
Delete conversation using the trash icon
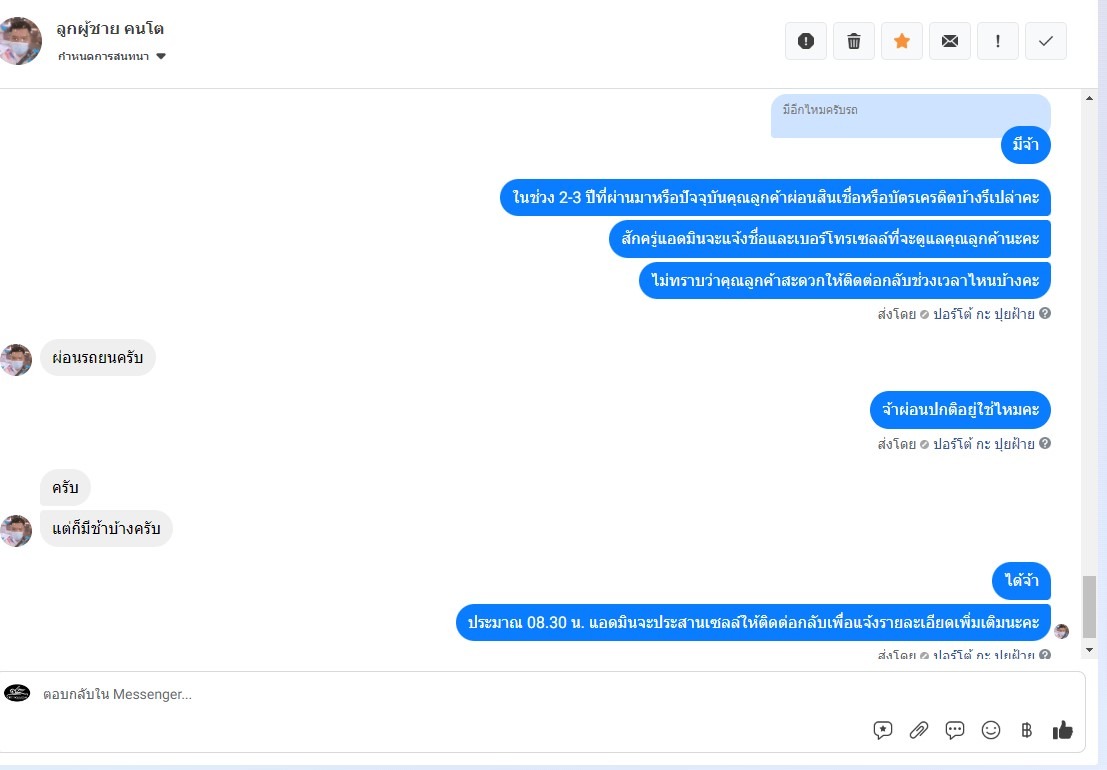[x=854, y=41]
